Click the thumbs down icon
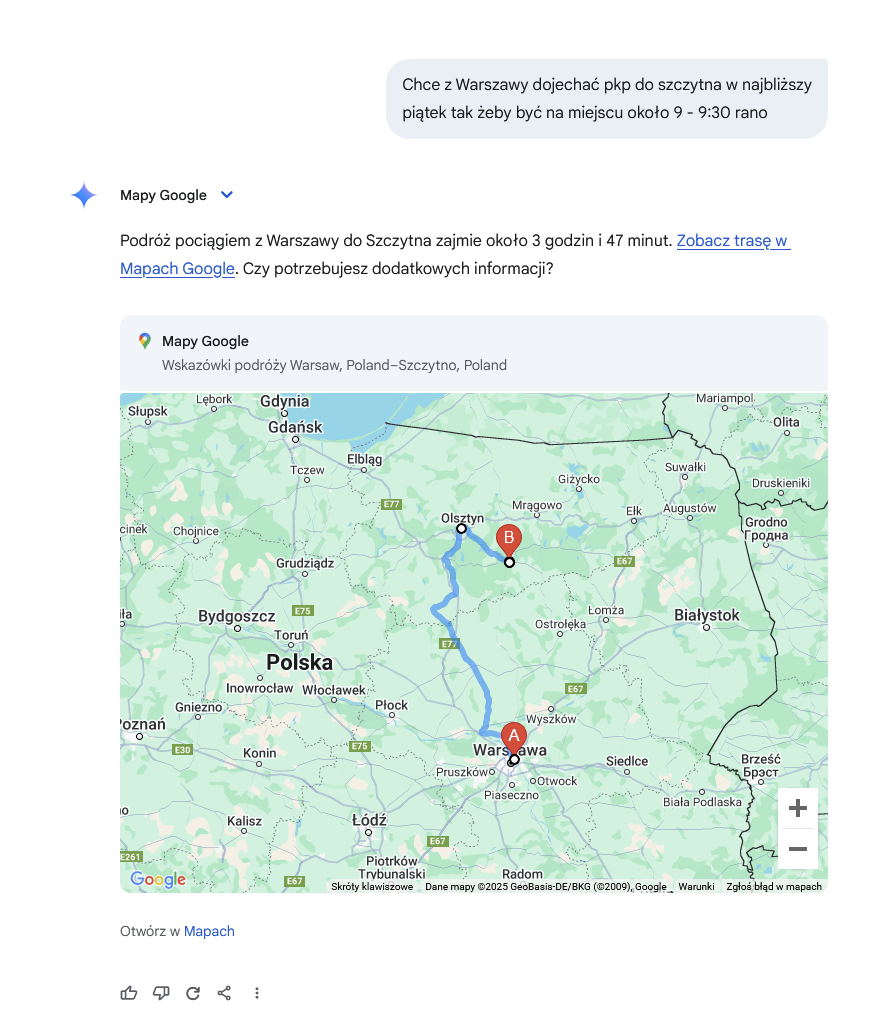This screenshot has height=1034, width=895. tap(161, 993)
